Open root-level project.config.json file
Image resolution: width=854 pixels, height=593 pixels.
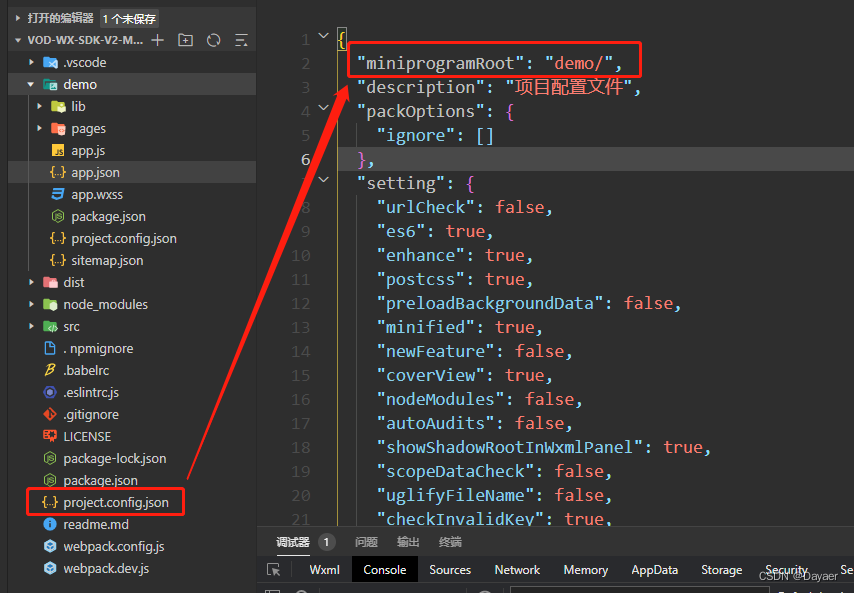[116, 502]
